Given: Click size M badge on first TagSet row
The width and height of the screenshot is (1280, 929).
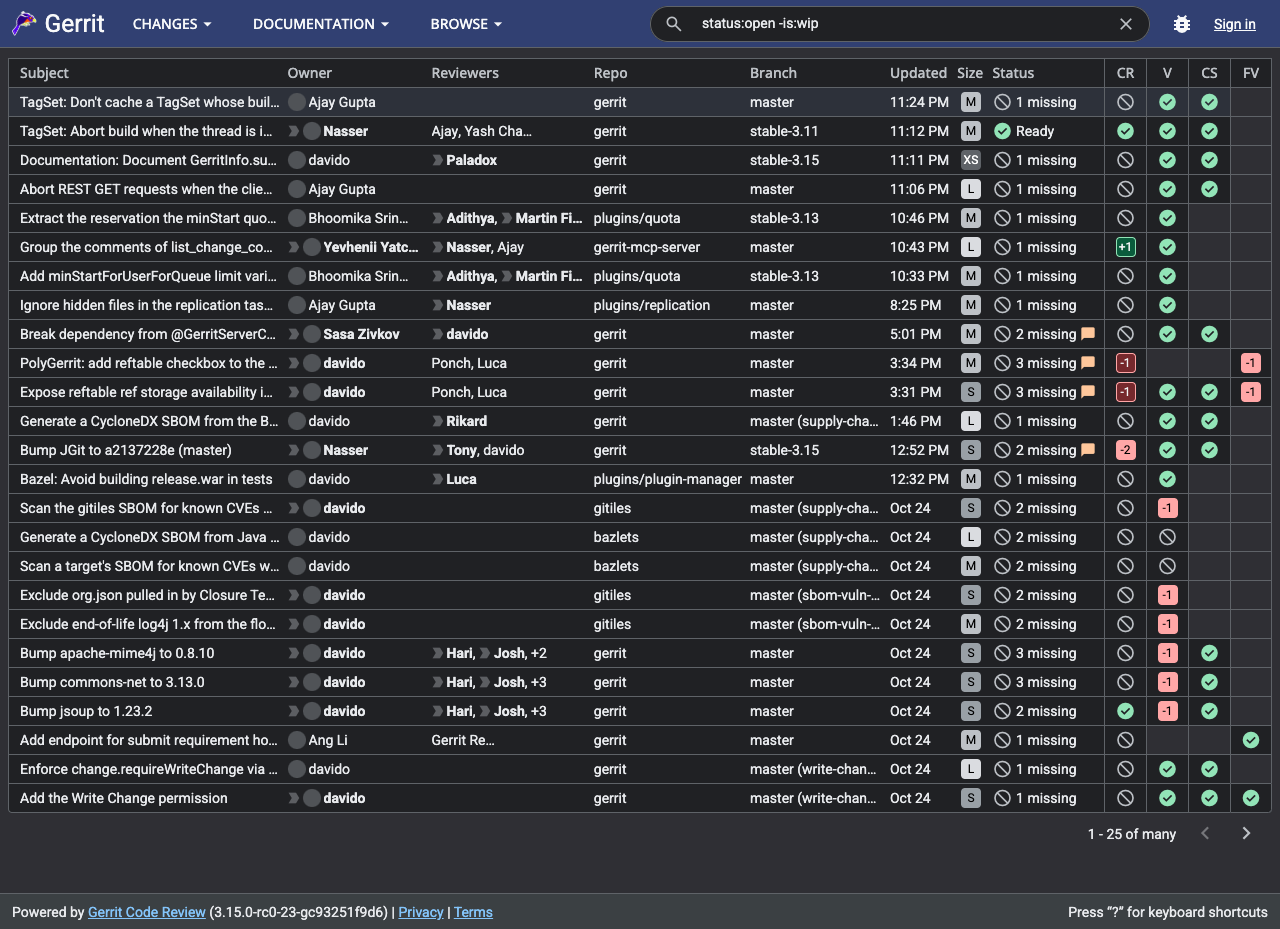Looking at the screenshot, I should coord(970,102).
